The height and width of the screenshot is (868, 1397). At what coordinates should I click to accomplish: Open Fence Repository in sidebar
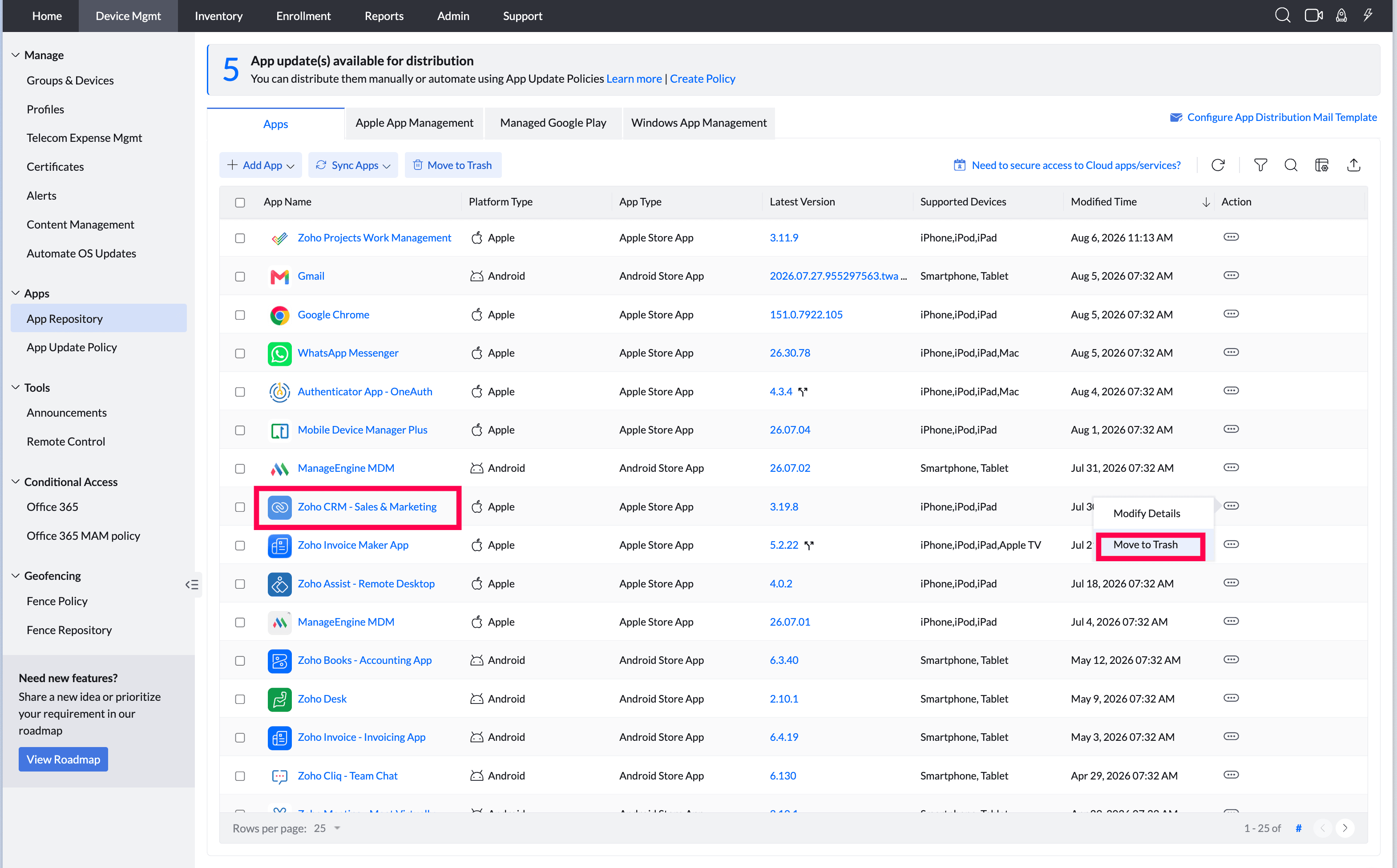click(69, 630)
